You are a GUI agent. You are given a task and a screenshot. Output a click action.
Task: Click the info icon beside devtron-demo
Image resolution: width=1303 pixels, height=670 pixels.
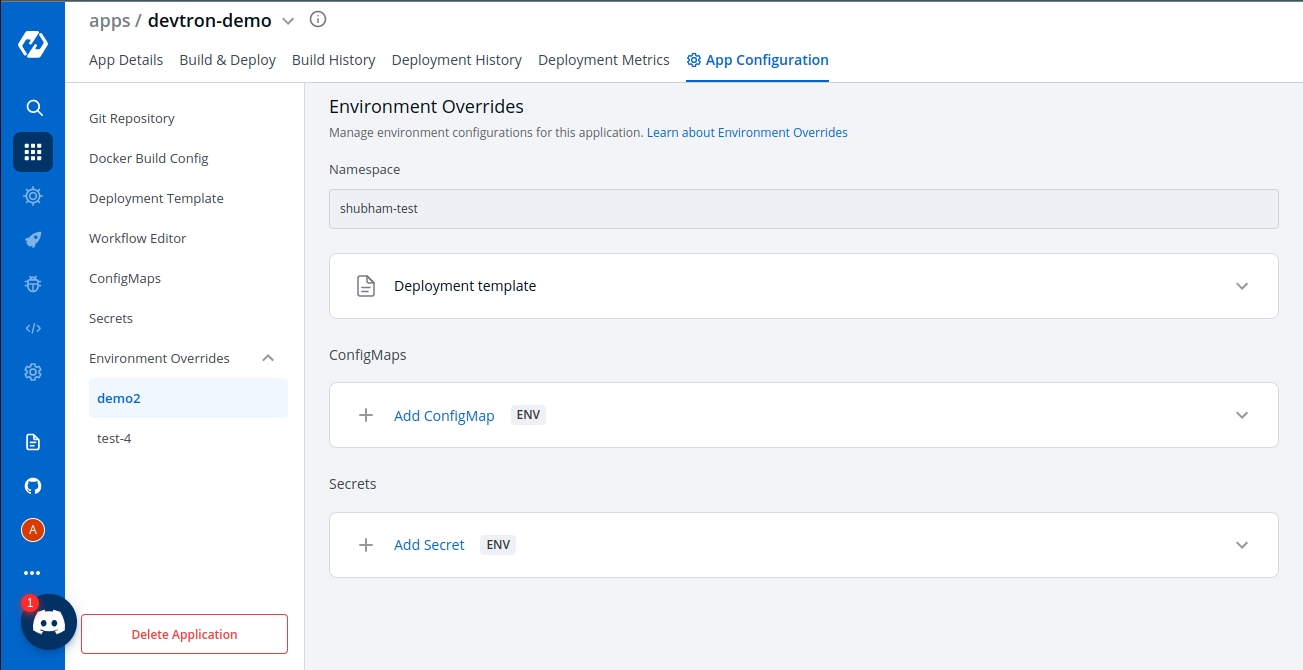point(318,19)
